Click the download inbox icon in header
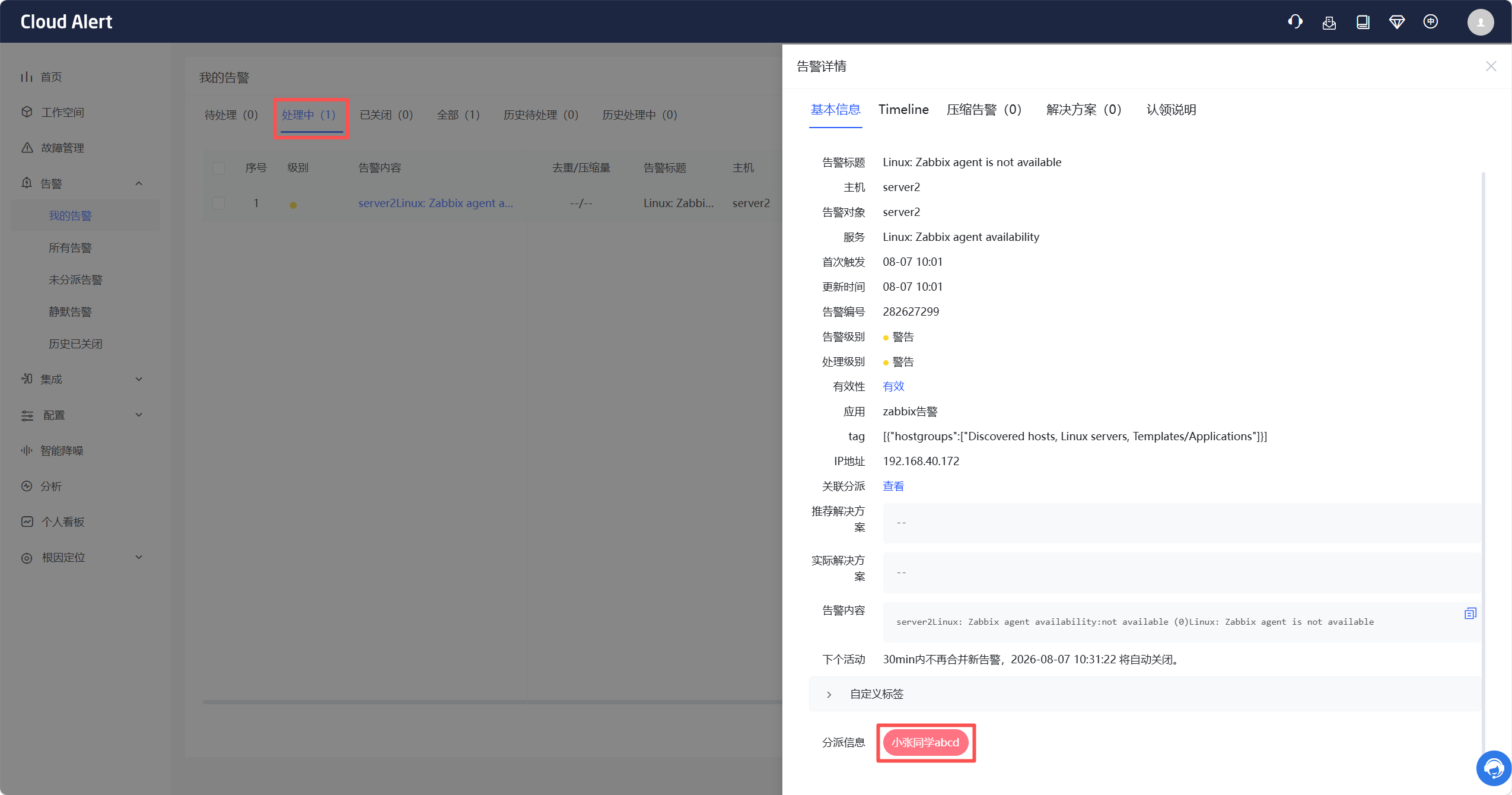The height and width of the screenshot is (795, 1512). (x=1329, y=22)
